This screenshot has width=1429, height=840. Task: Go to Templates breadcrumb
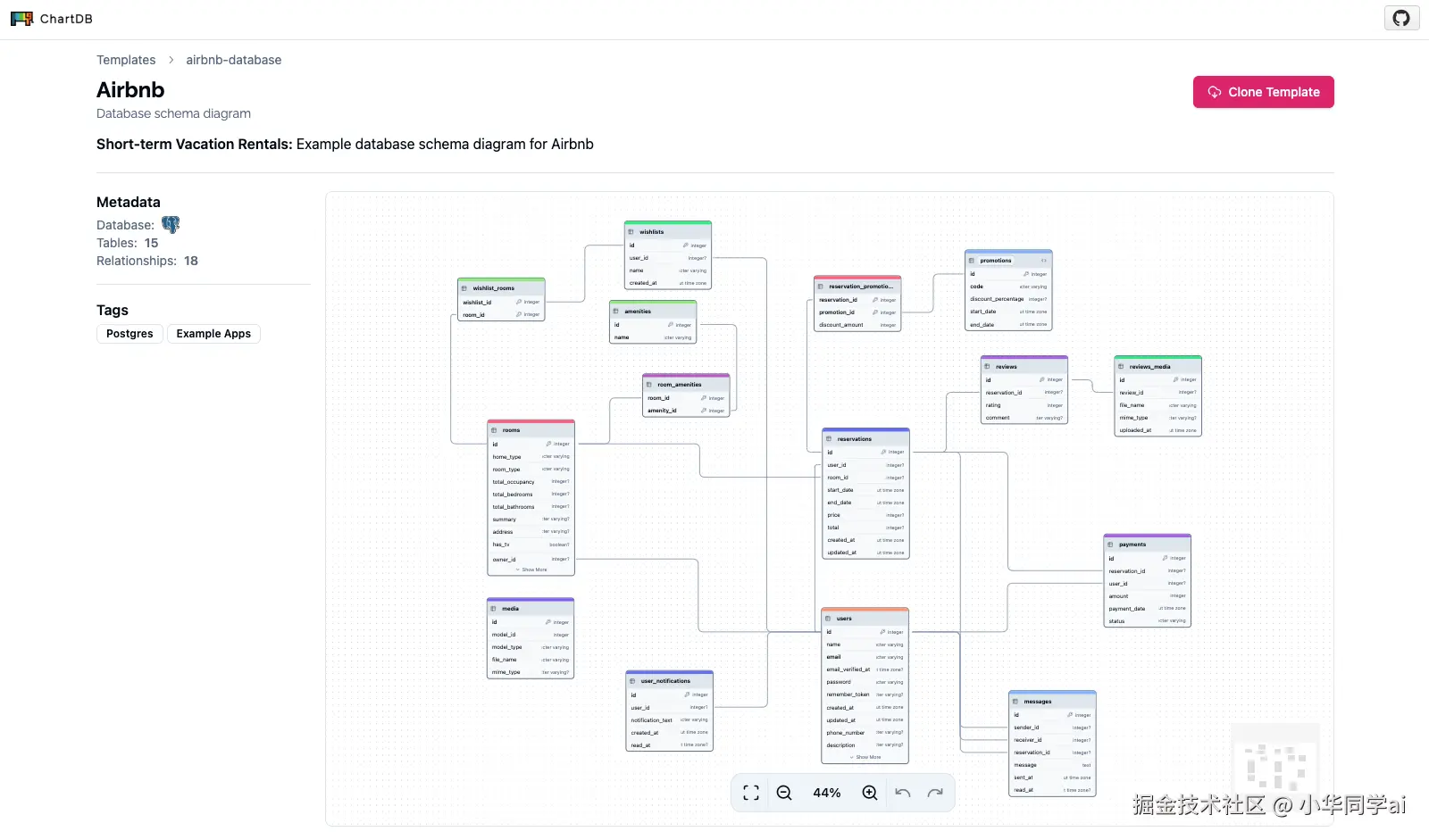(x=126, y=60)
